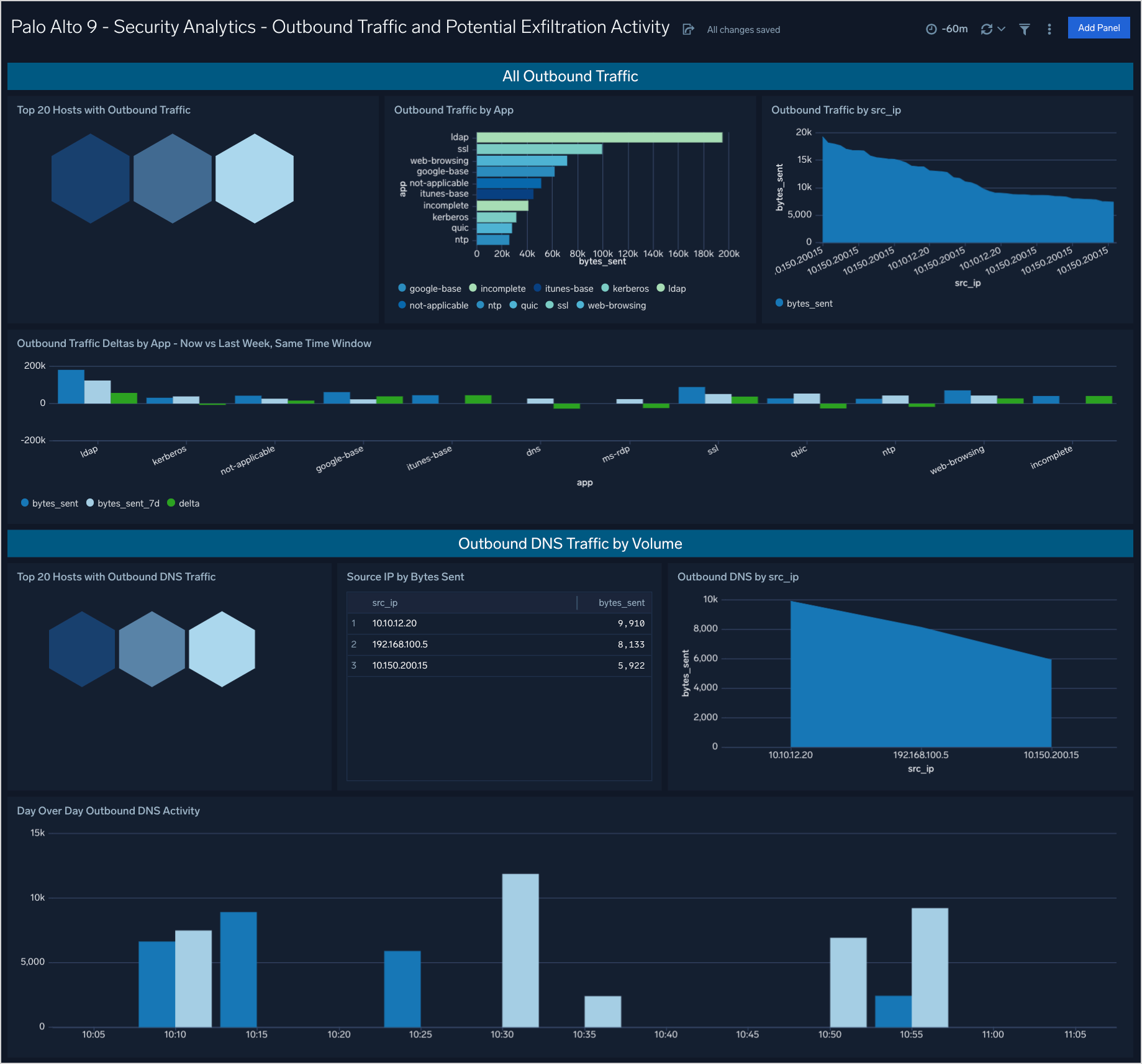The height and width of the screenshot is (1064, 1142).
Task: Click the Outbound DNS Traffic by Volume header
Action: (x=570, y=543)
